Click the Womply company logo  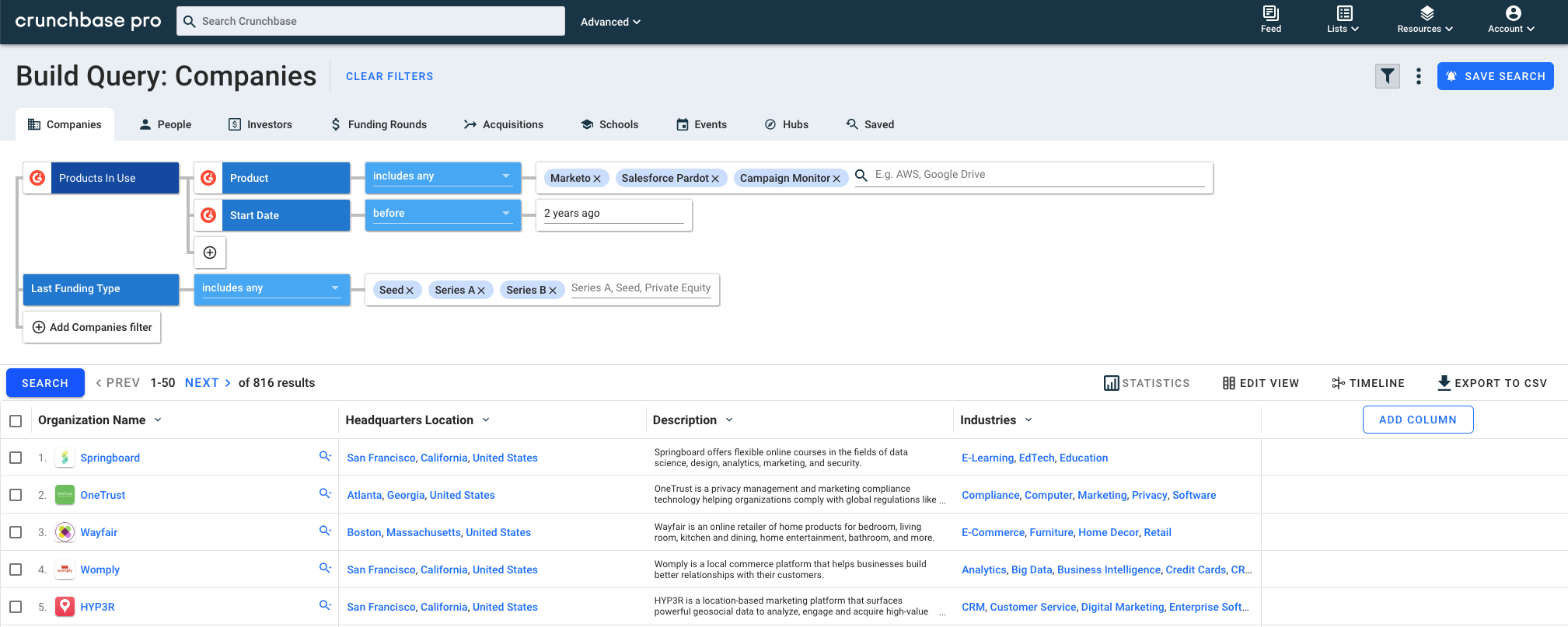pyautogui.click(x=65, y=570)
